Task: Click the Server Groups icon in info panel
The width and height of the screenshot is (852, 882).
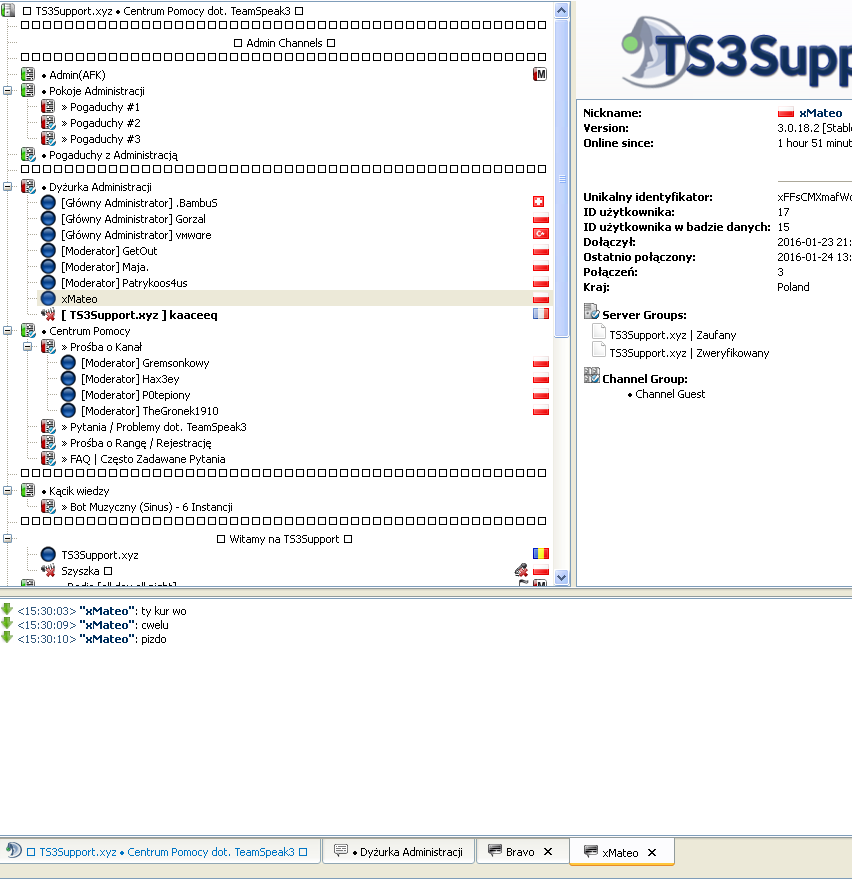Action: [x=592, y=312]
